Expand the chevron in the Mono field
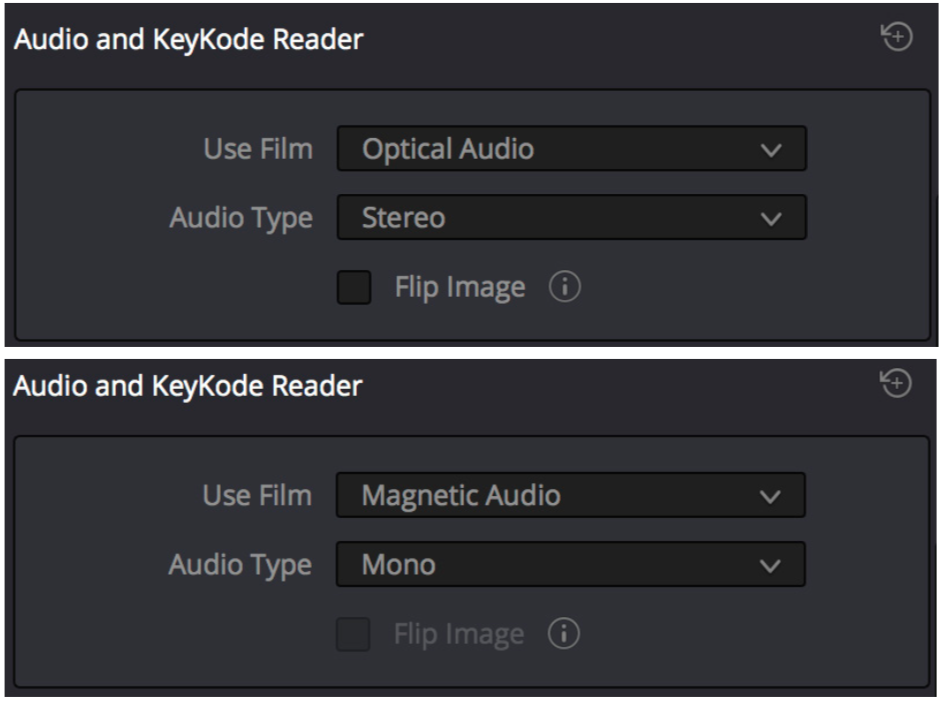The height and width of the screenshot is (702, 943). [x=770, y=566]
